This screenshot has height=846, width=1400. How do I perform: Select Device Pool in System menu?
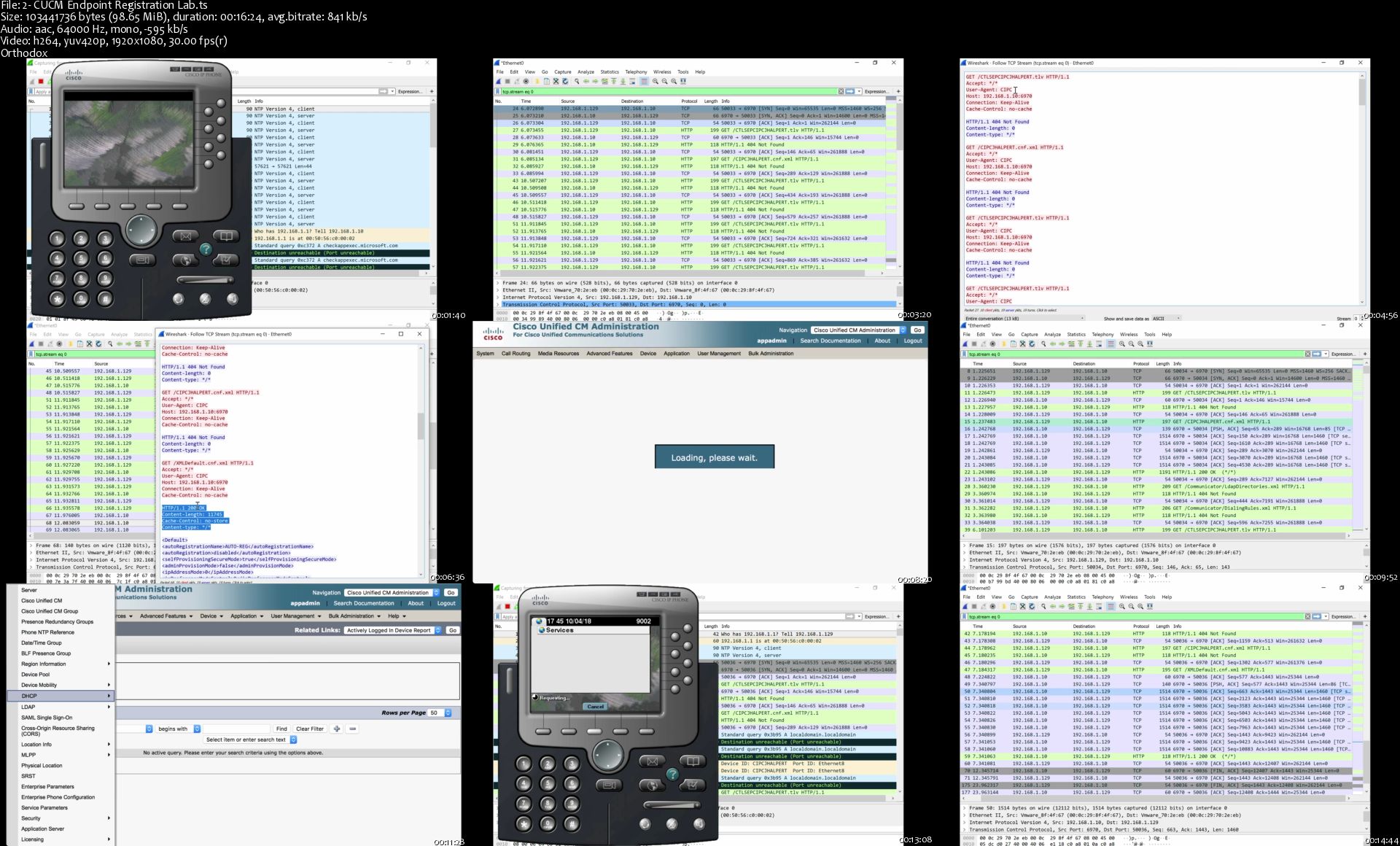click(36, 675)
